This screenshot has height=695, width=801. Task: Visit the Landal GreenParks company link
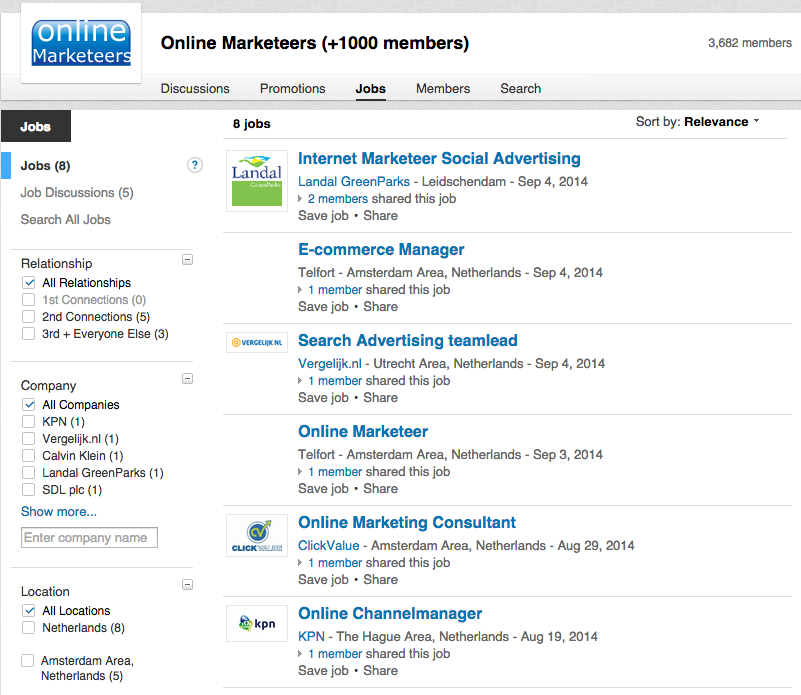point(354,181)
